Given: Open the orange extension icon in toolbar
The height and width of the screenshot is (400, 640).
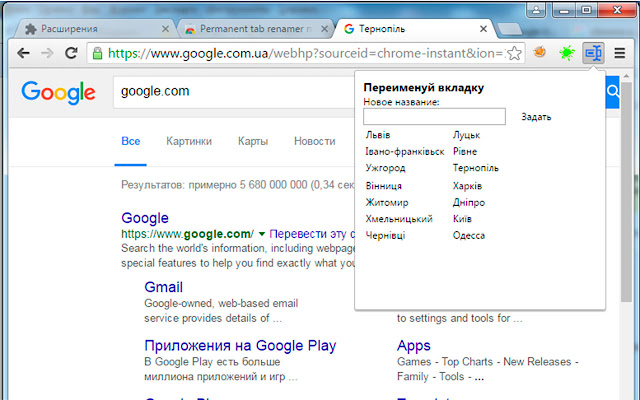Looking at the screenshot, I should coord(540,52).
